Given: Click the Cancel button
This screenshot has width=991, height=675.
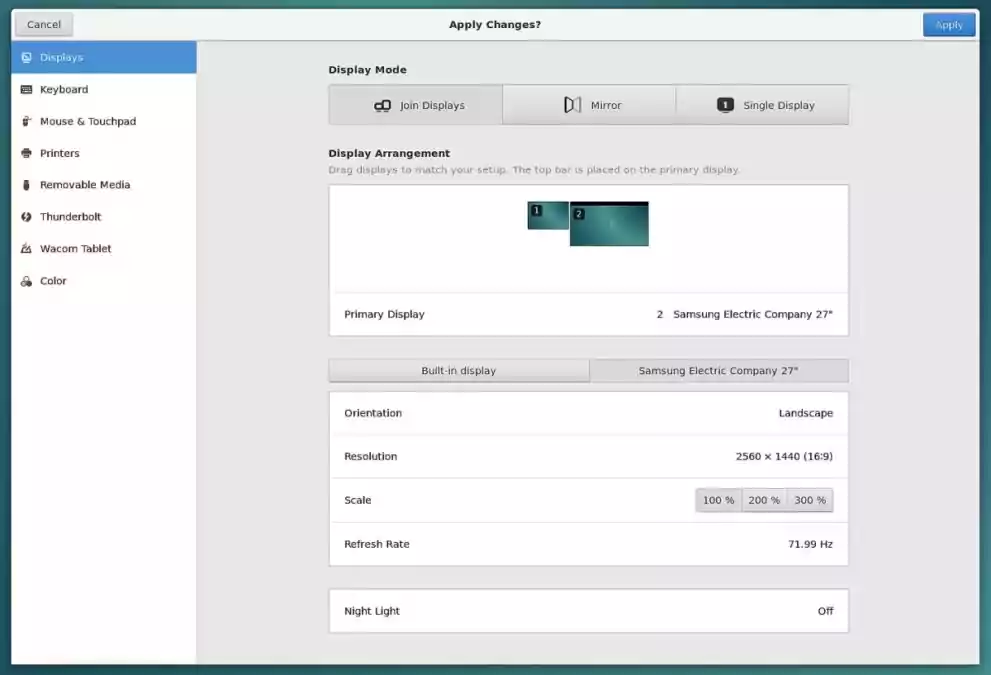Looking at the screenshot, I should 44,25.
